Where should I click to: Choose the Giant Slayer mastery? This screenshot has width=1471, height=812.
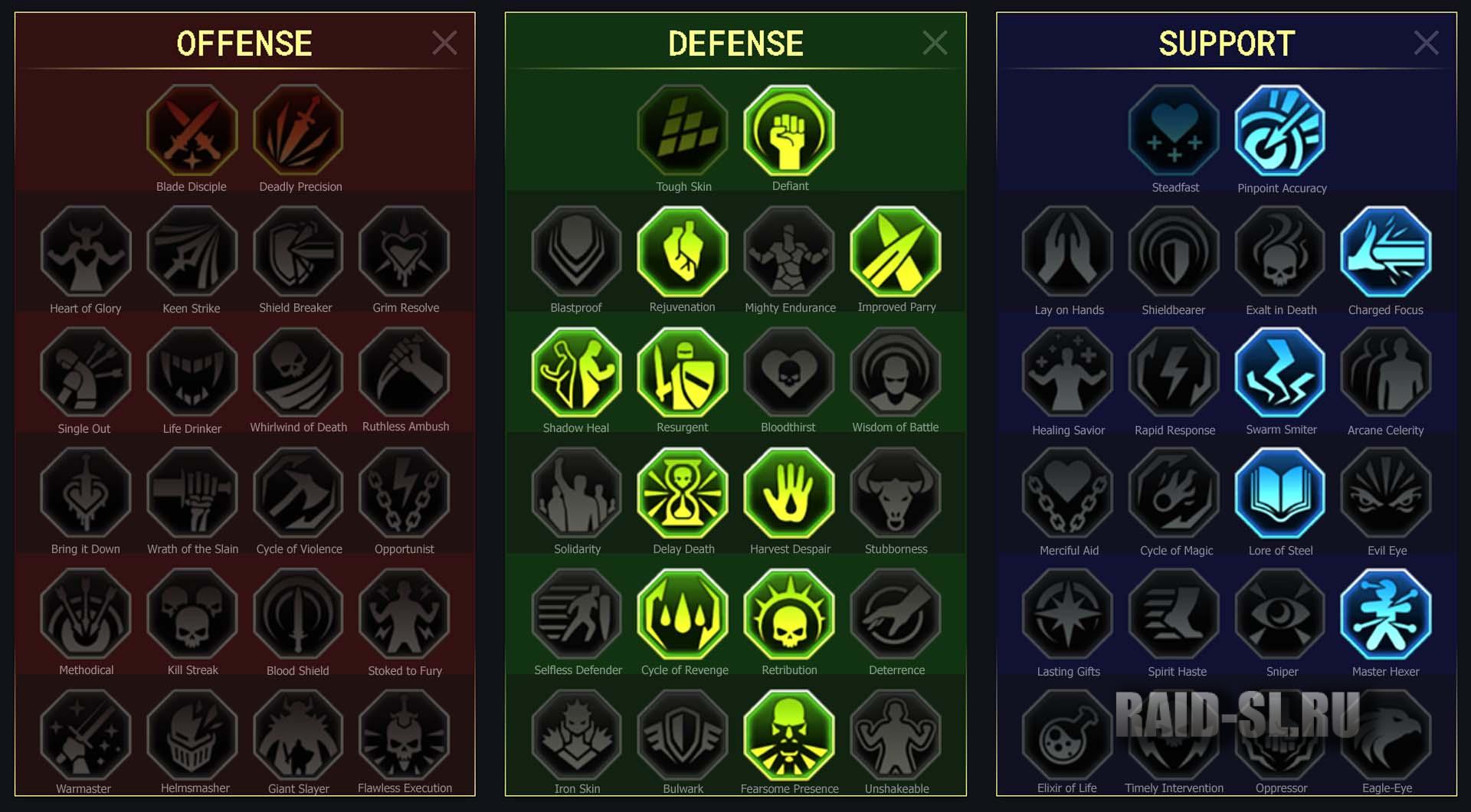299,734
